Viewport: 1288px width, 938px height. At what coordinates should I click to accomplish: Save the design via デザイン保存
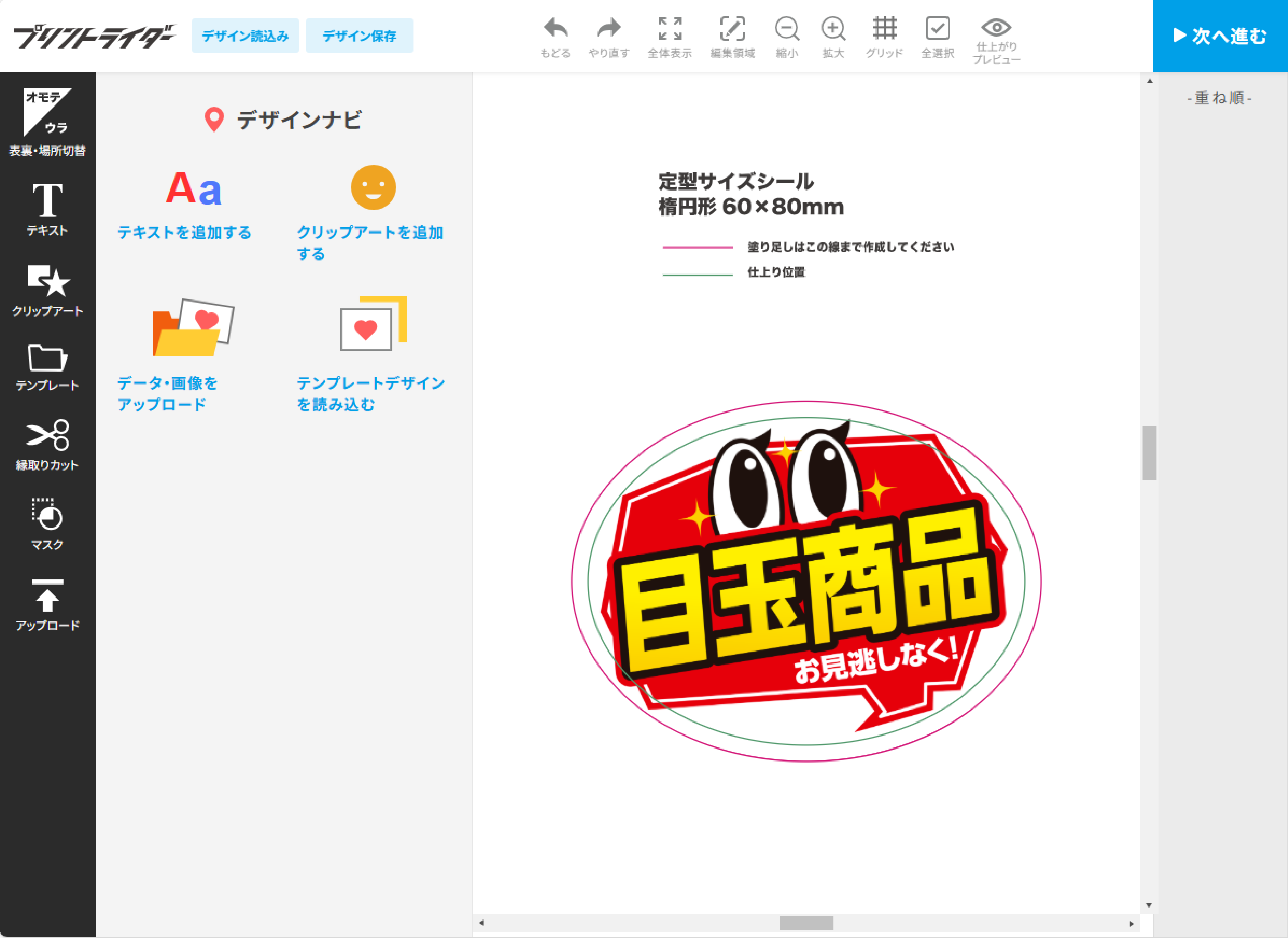(359, 35)
